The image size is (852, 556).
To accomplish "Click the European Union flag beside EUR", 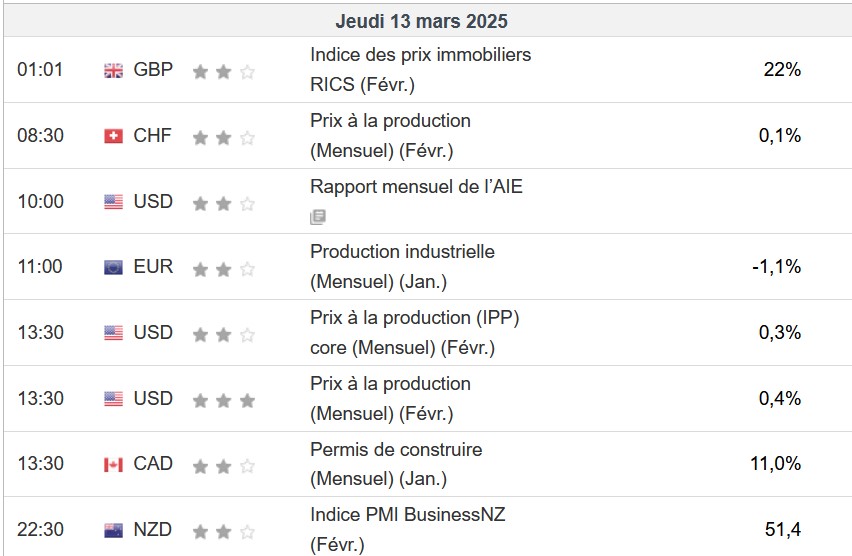I will pos(113,267).
